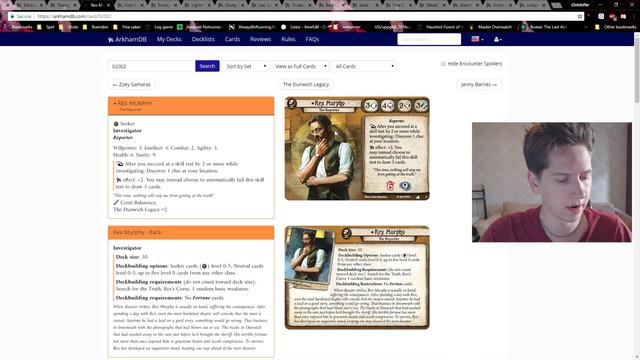Star this page with bookmark icon

click(580, 16)
